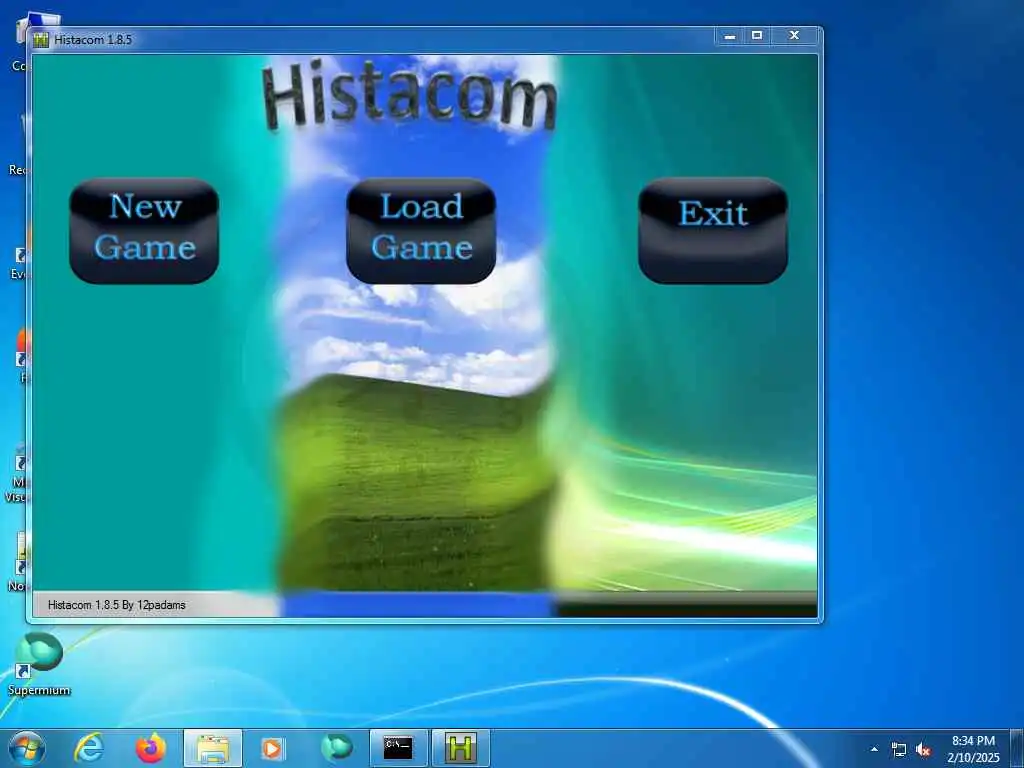Image resolution: width=1024 pixels, height=768 pixels.
Task: Click 'Histacom 1.8.5 By 12padams' status text
Action: click(x=117, y=605)
